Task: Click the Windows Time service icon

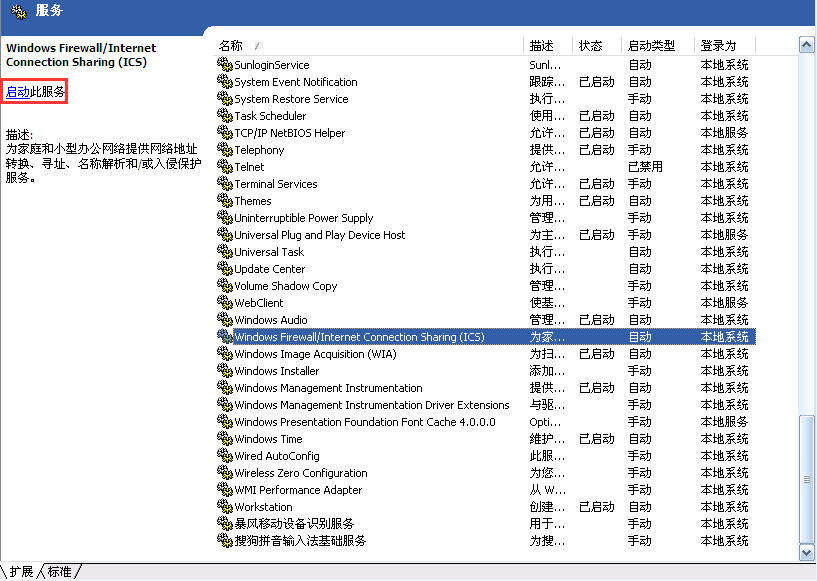Action: click(225, 439)
